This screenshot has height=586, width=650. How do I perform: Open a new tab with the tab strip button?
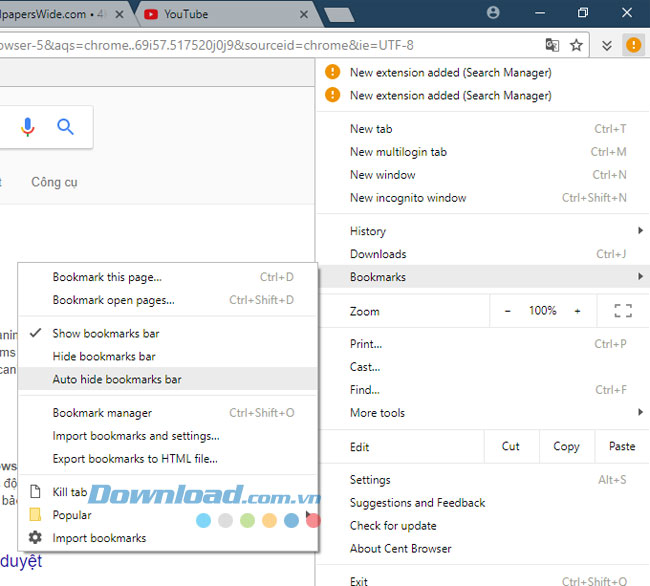(x=339, y=15)
